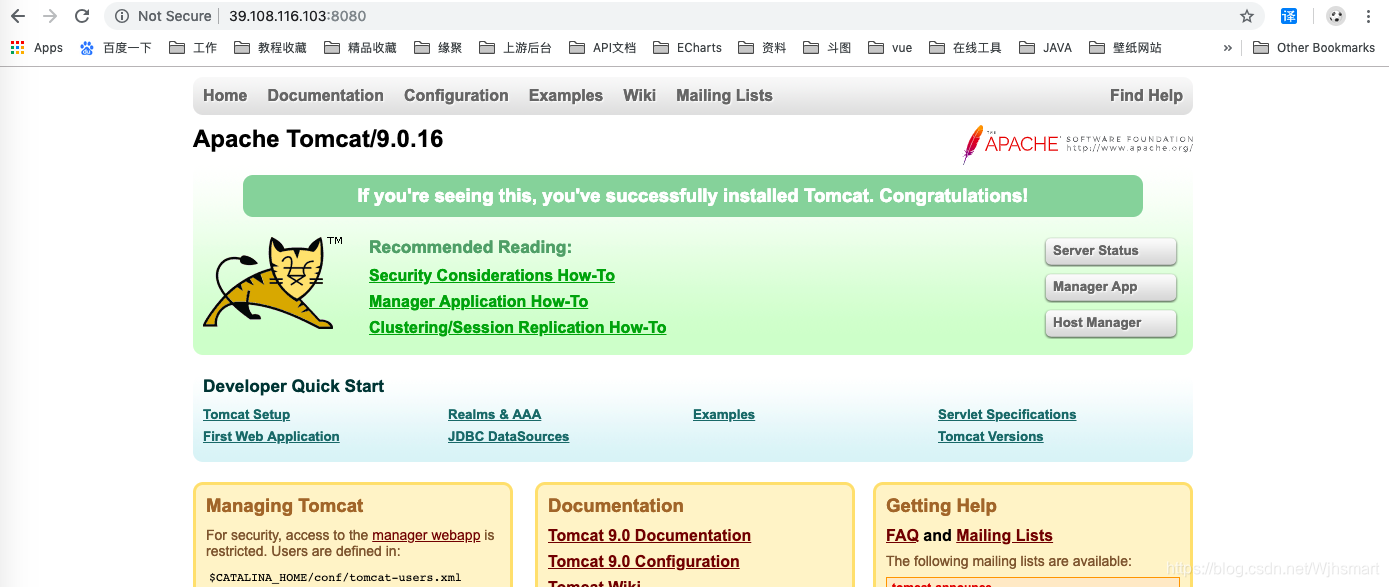Click the Server Status button
Viewport: 1389px width, 587px height.
coord(1110,251)
